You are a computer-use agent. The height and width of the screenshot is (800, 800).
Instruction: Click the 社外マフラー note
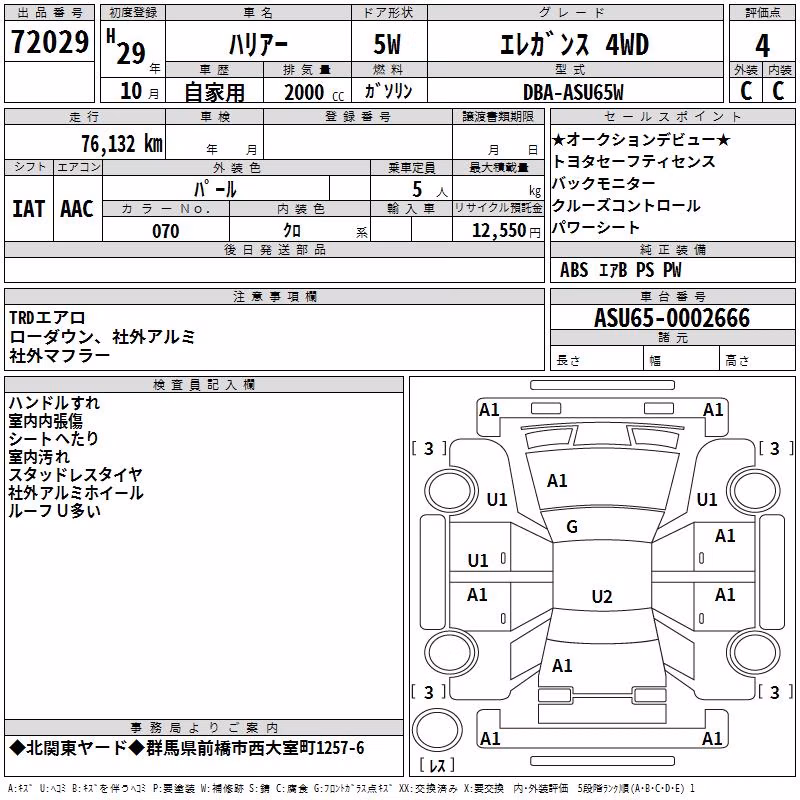pyautogui.click(x=59, y=356)
